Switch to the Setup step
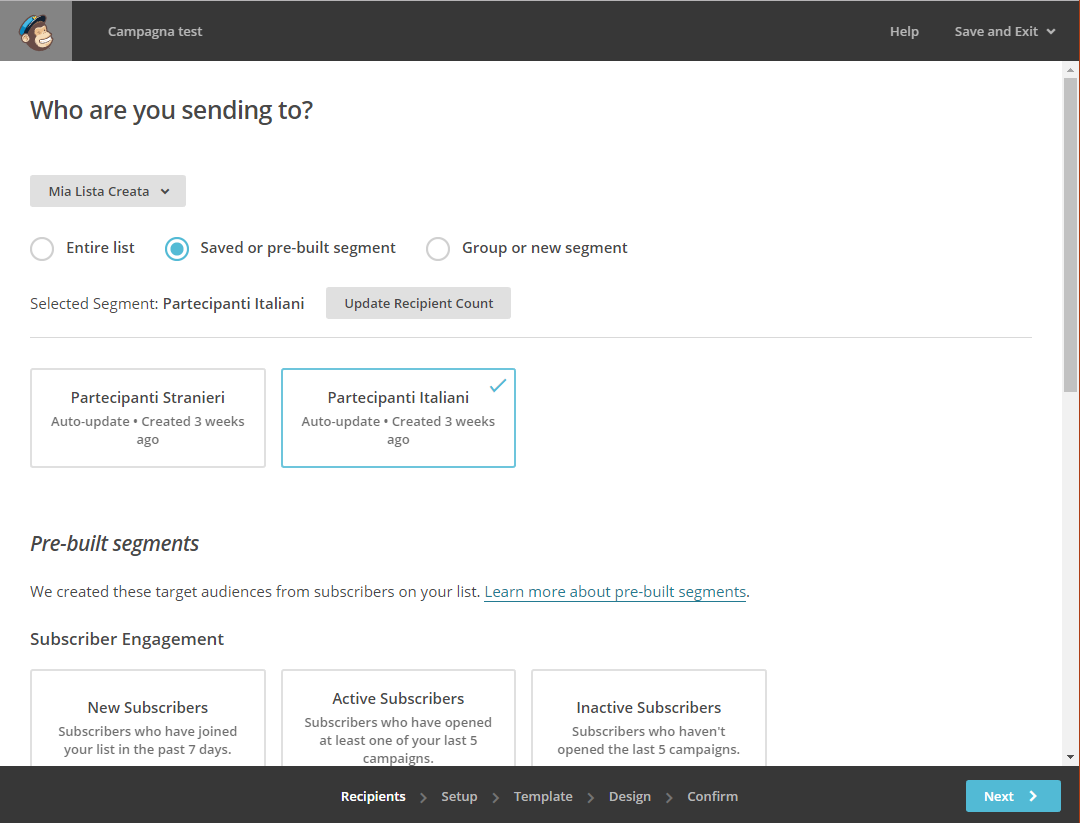Viewport: 1080px width, 823px height. (459, 796)
